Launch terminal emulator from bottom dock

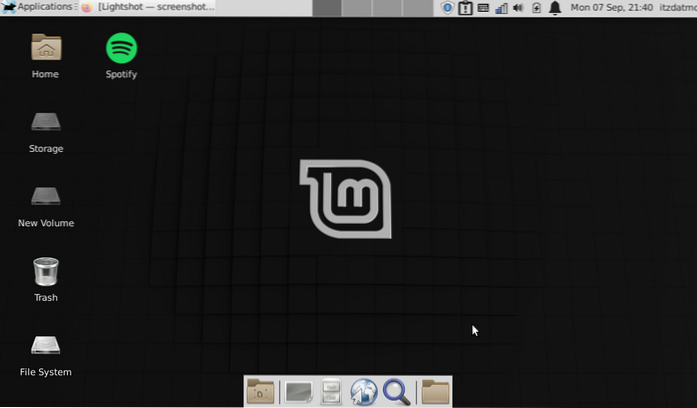(298, 392)
